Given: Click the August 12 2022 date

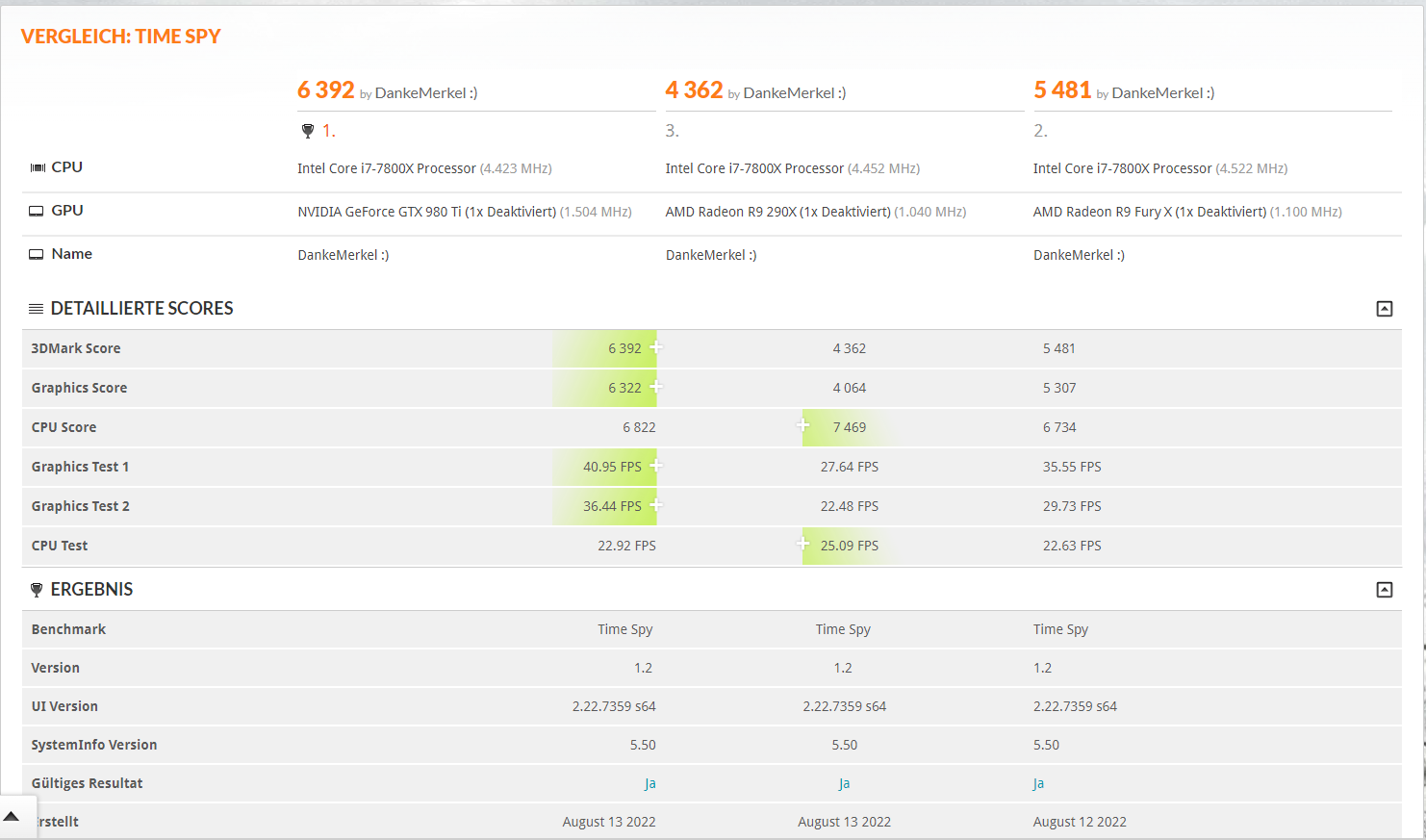Looking at the screenshot, I should tap(1080, 822).
